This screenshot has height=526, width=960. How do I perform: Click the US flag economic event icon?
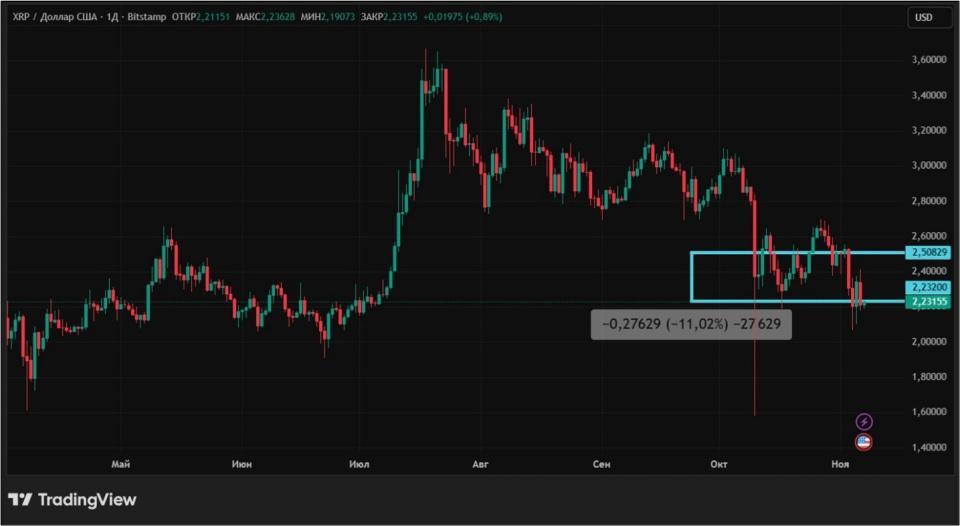[864, 441]
